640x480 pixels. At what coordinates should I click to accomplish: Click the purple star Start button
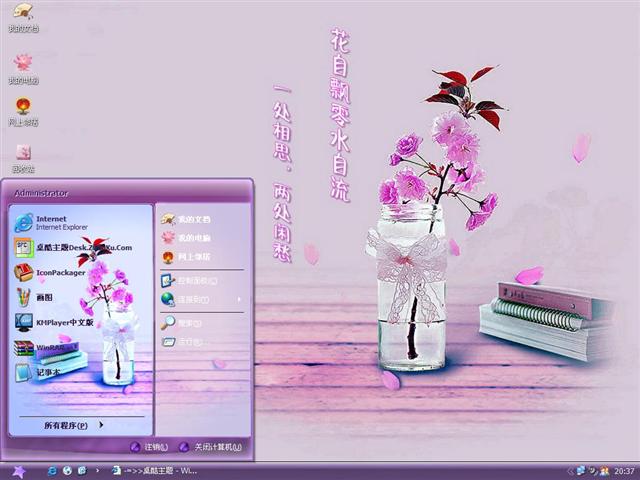tap(19, 471)
